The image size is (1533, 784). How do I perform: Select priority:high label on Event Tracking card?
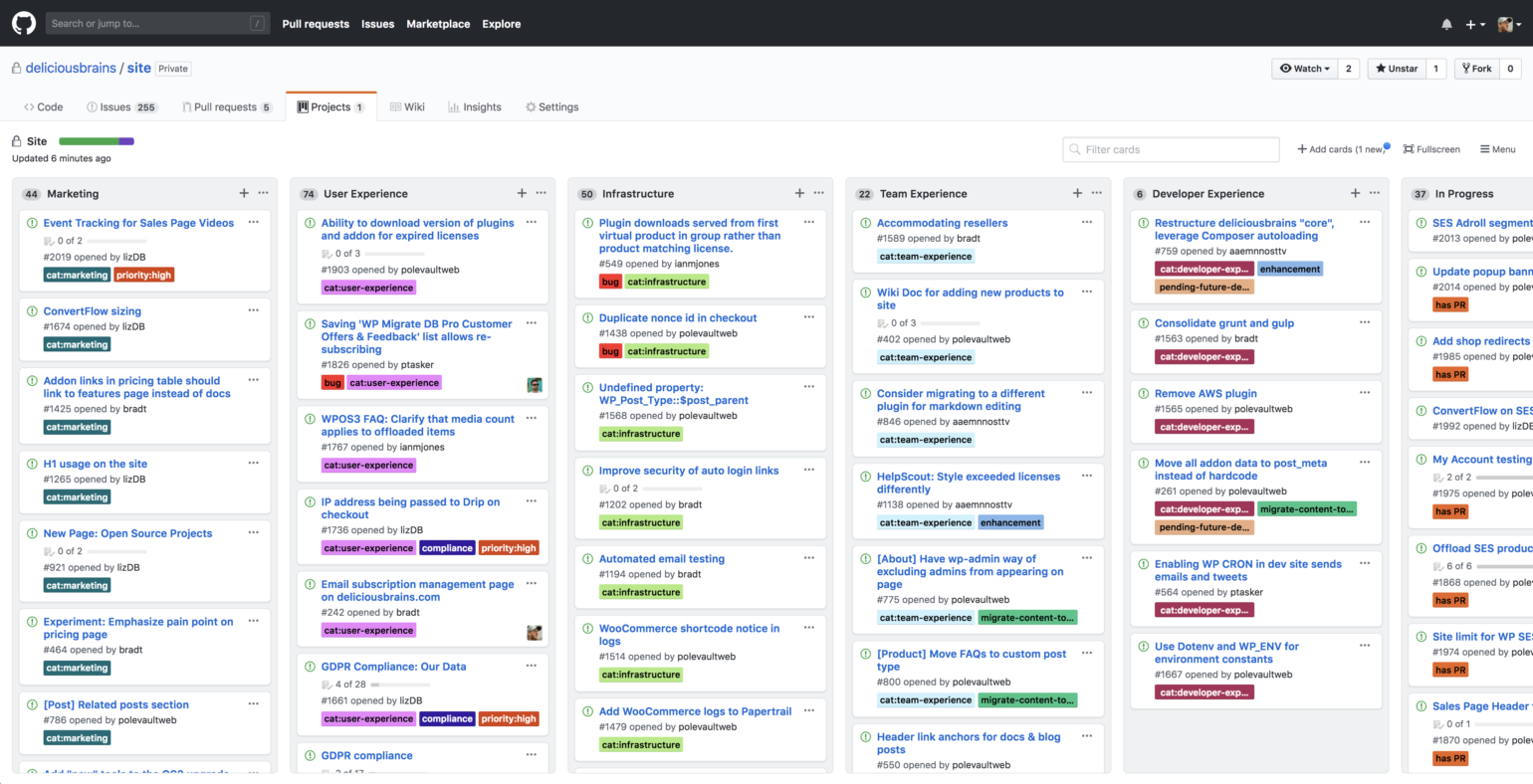pos(144,275)
